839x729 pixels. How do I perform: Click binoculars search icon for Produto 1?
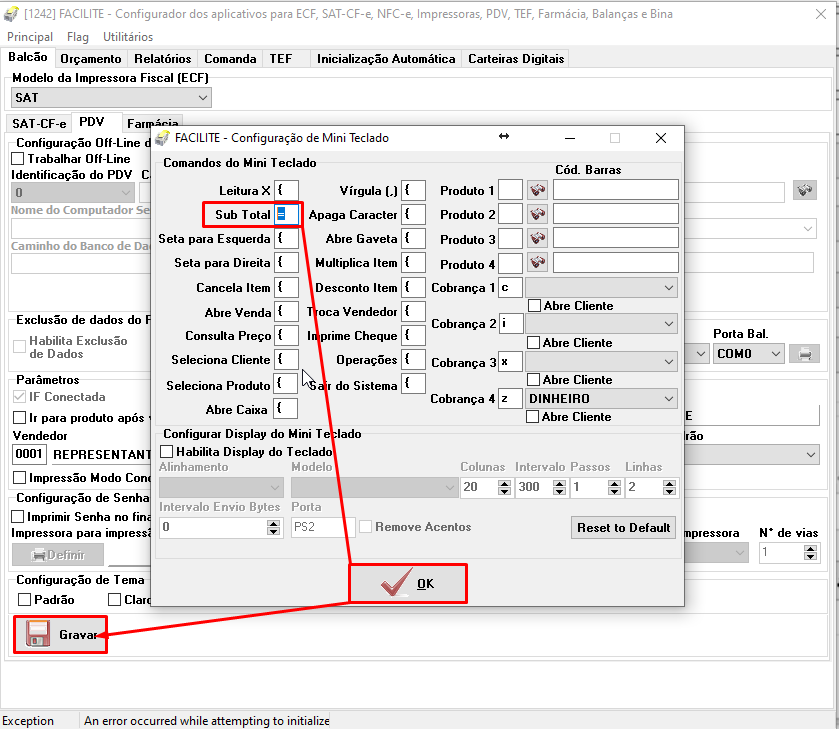point(537,190)
